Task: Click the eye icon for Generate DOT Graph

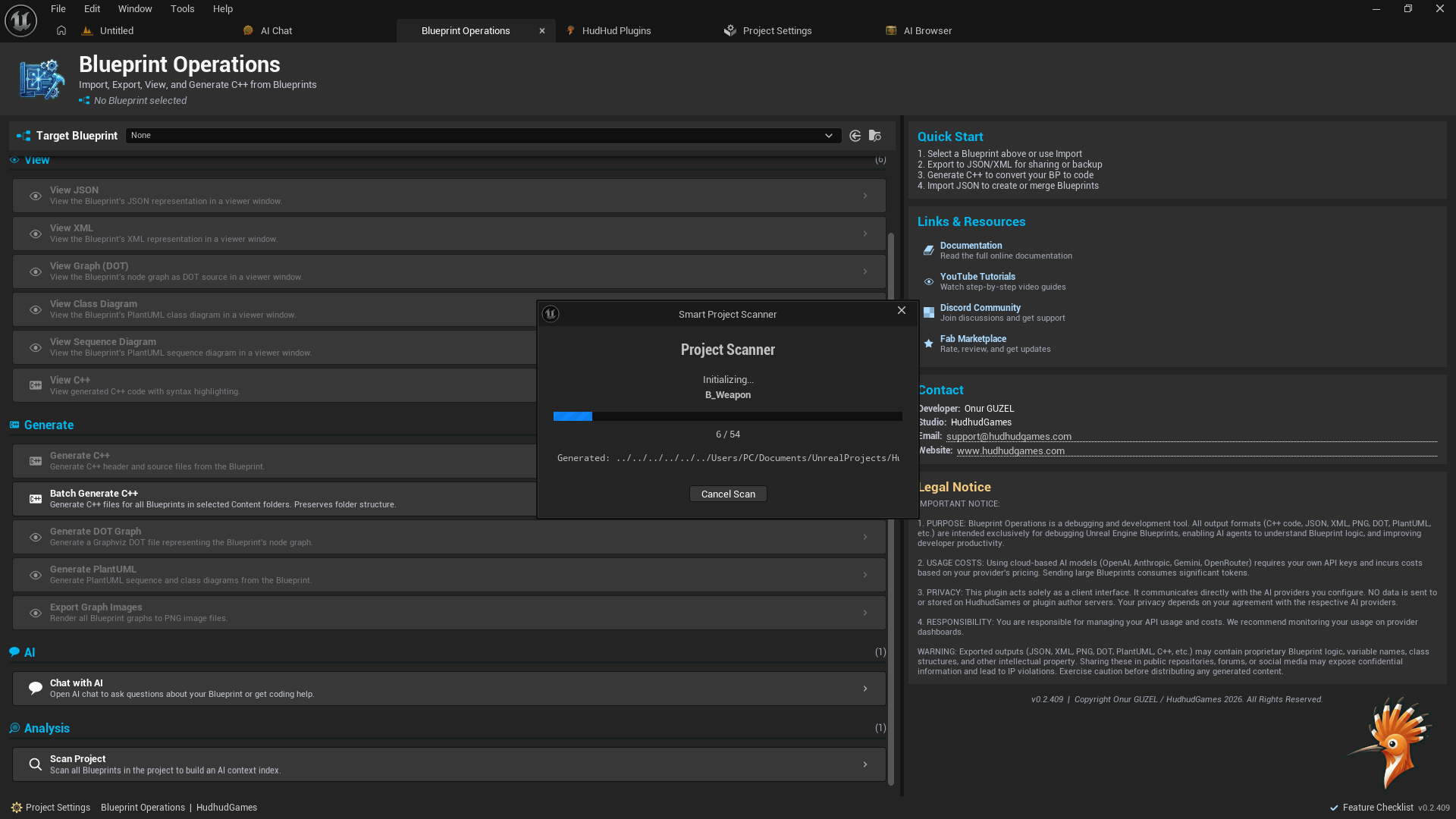Action: (35, 537)
